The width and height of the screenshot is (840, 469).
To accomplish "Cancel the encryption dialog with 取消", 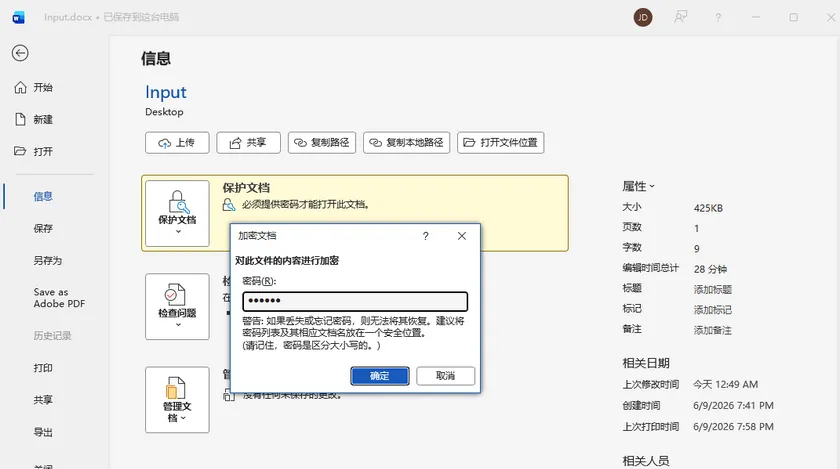I will click(445, 376).
